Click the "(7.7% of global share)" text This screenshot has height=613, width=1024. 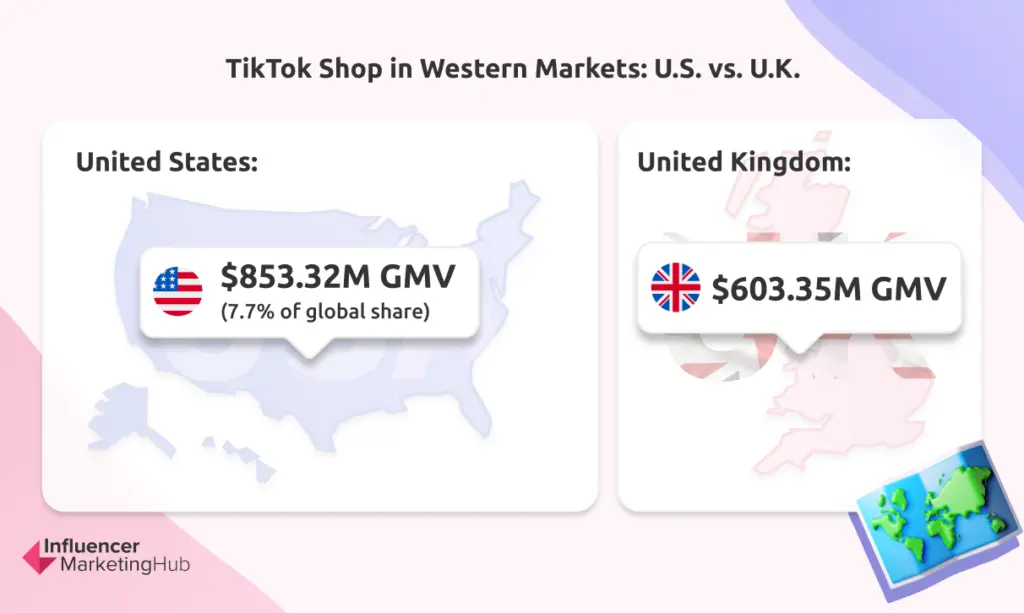tap(325, 312)
